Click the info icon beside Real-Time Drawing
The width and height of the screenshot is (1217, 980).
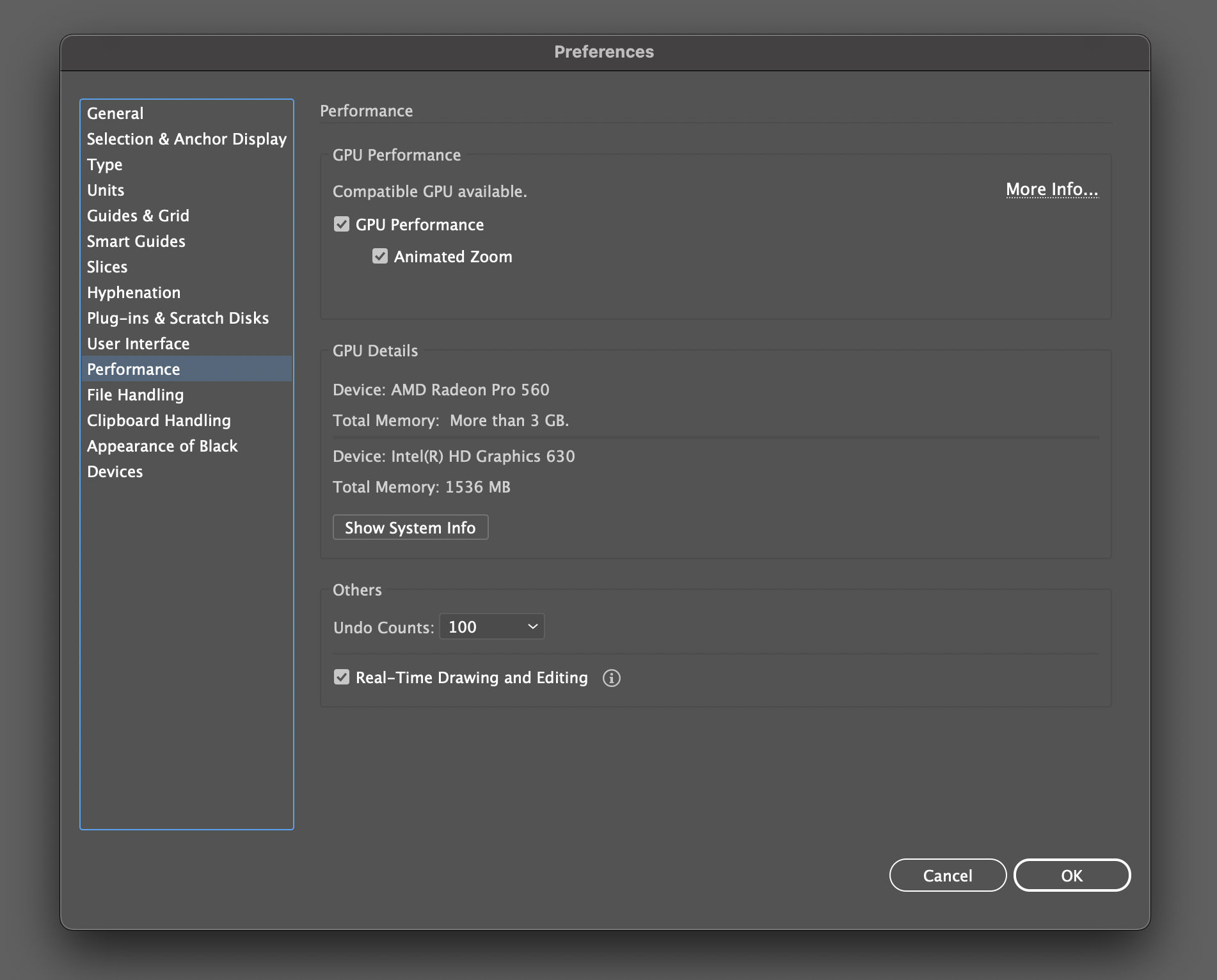pos(612,677)
